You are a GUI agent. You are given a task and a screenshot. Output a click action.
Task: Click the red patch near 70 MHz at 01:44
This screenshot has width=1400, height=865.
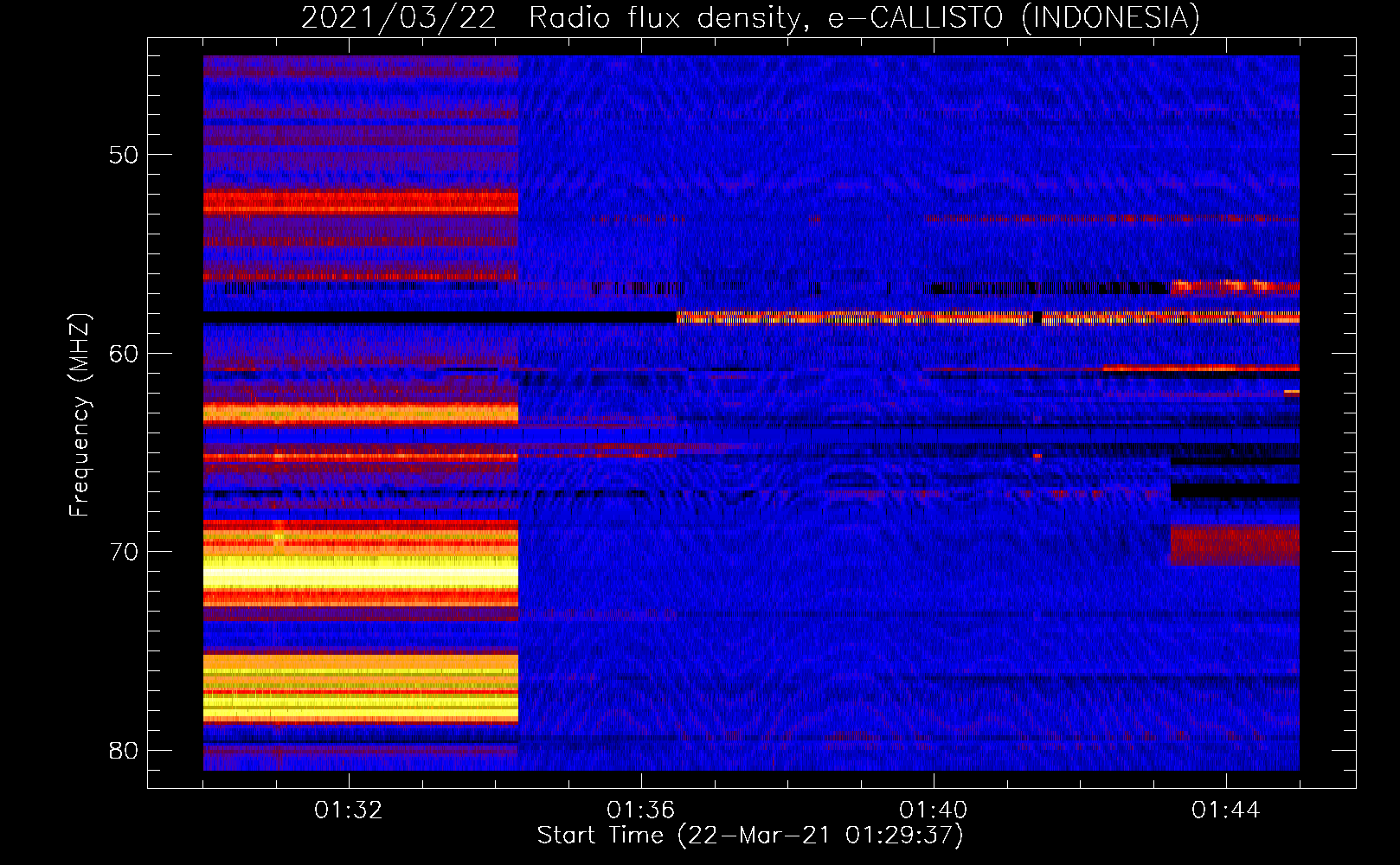click(1235, 544)
